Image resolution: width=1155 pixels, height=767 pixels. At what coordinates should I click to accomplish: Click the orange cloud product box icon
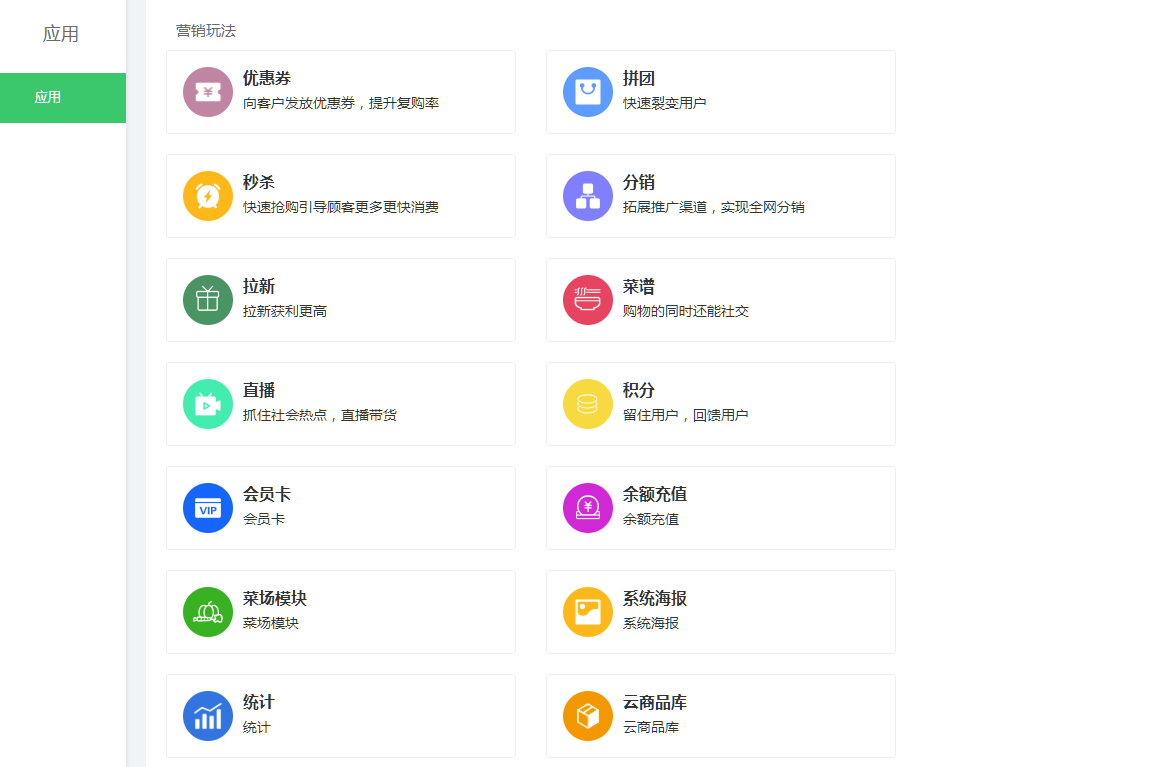click(x=588, y=716)
